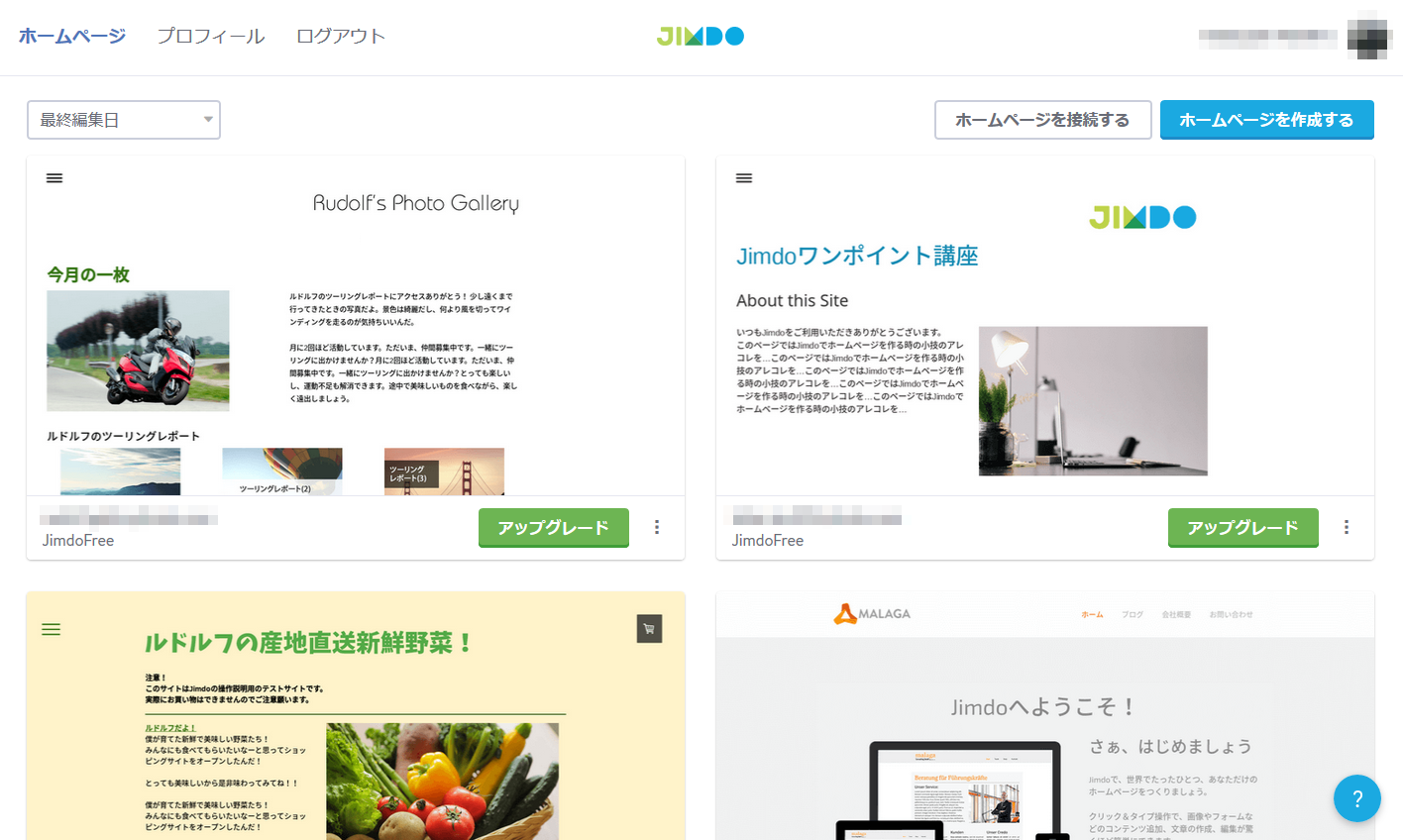Screen dimensions: 1403x840
Task: Click JimdoFree label under Jimdoワンポイント講座
Action: pyautogui.click(x=768, y=540)
